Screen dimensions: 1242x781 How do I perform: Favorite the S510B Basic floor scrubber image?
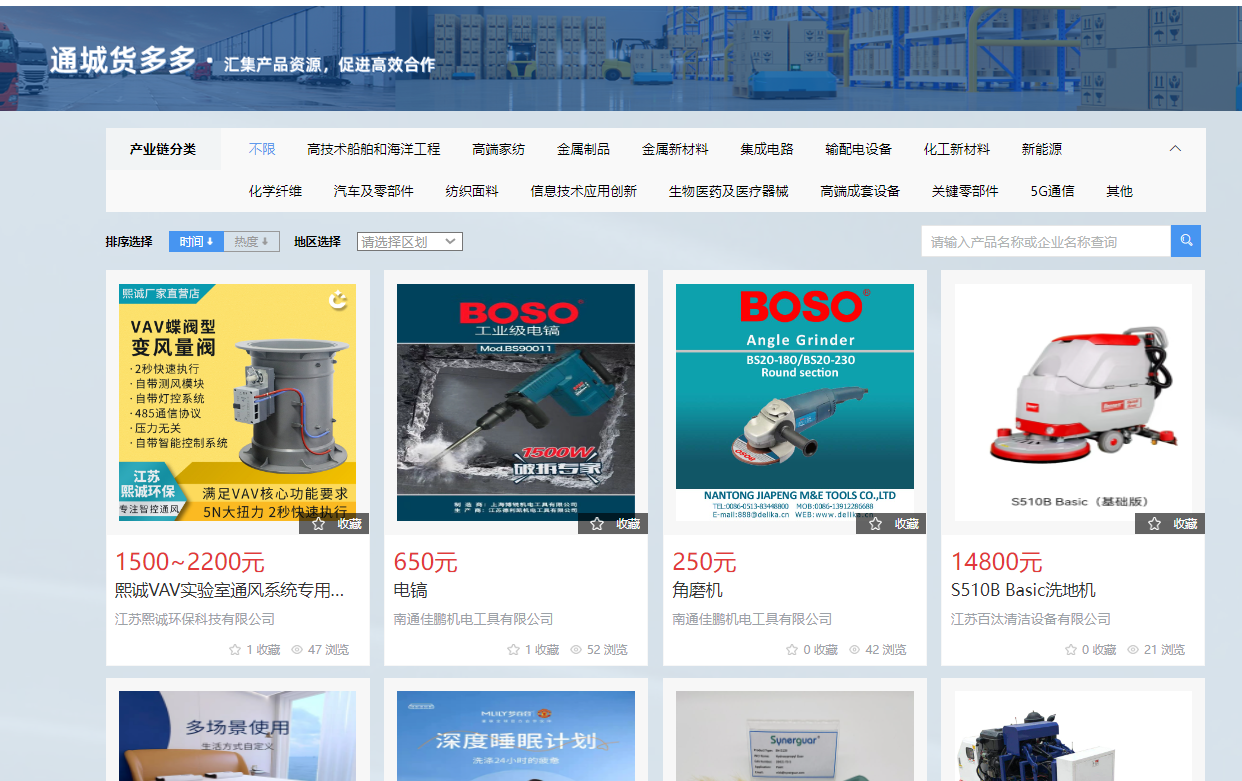point(1154,524)
